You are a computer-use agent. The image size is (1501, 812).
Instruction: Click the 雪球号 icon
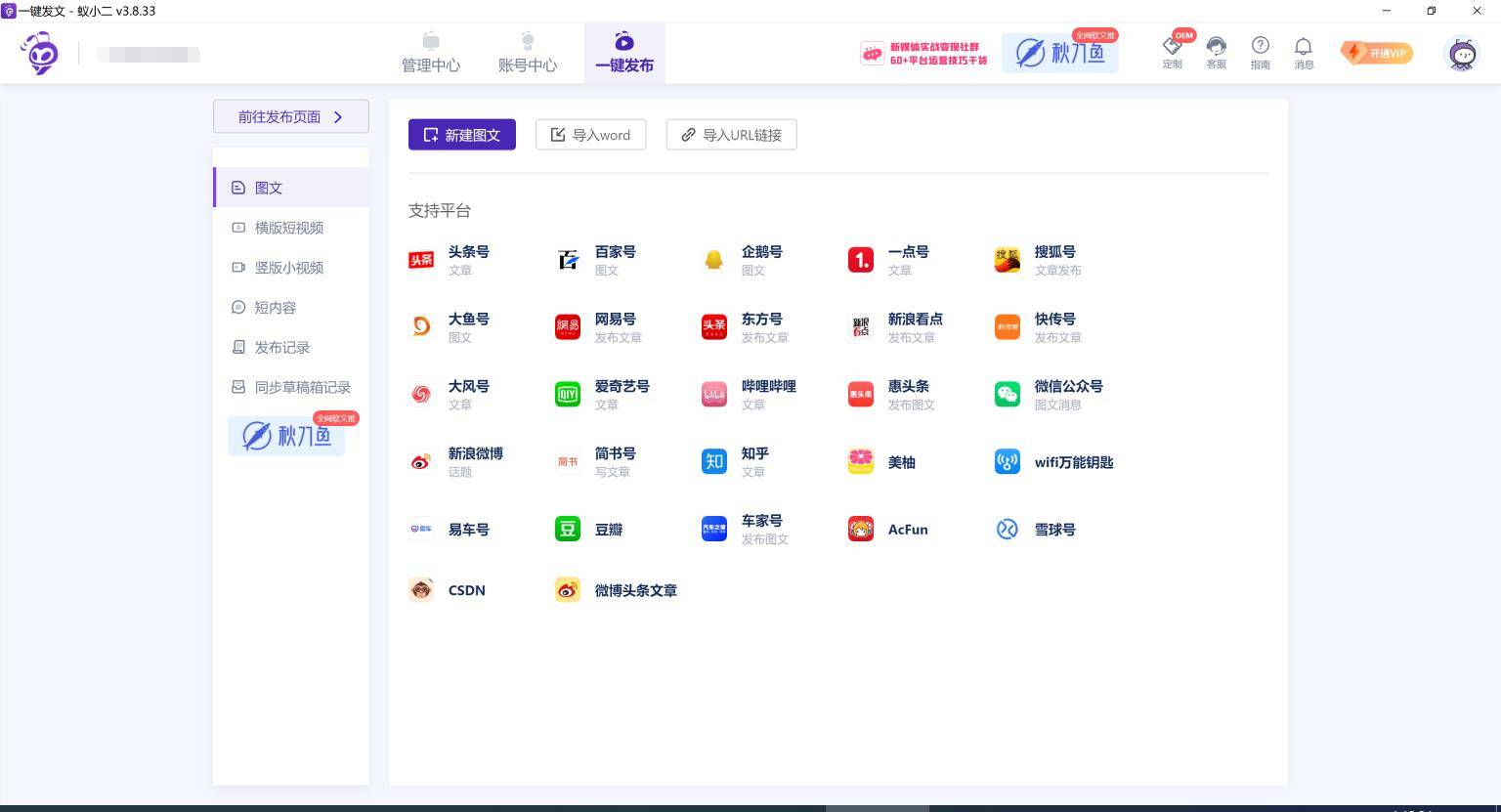1008,530
